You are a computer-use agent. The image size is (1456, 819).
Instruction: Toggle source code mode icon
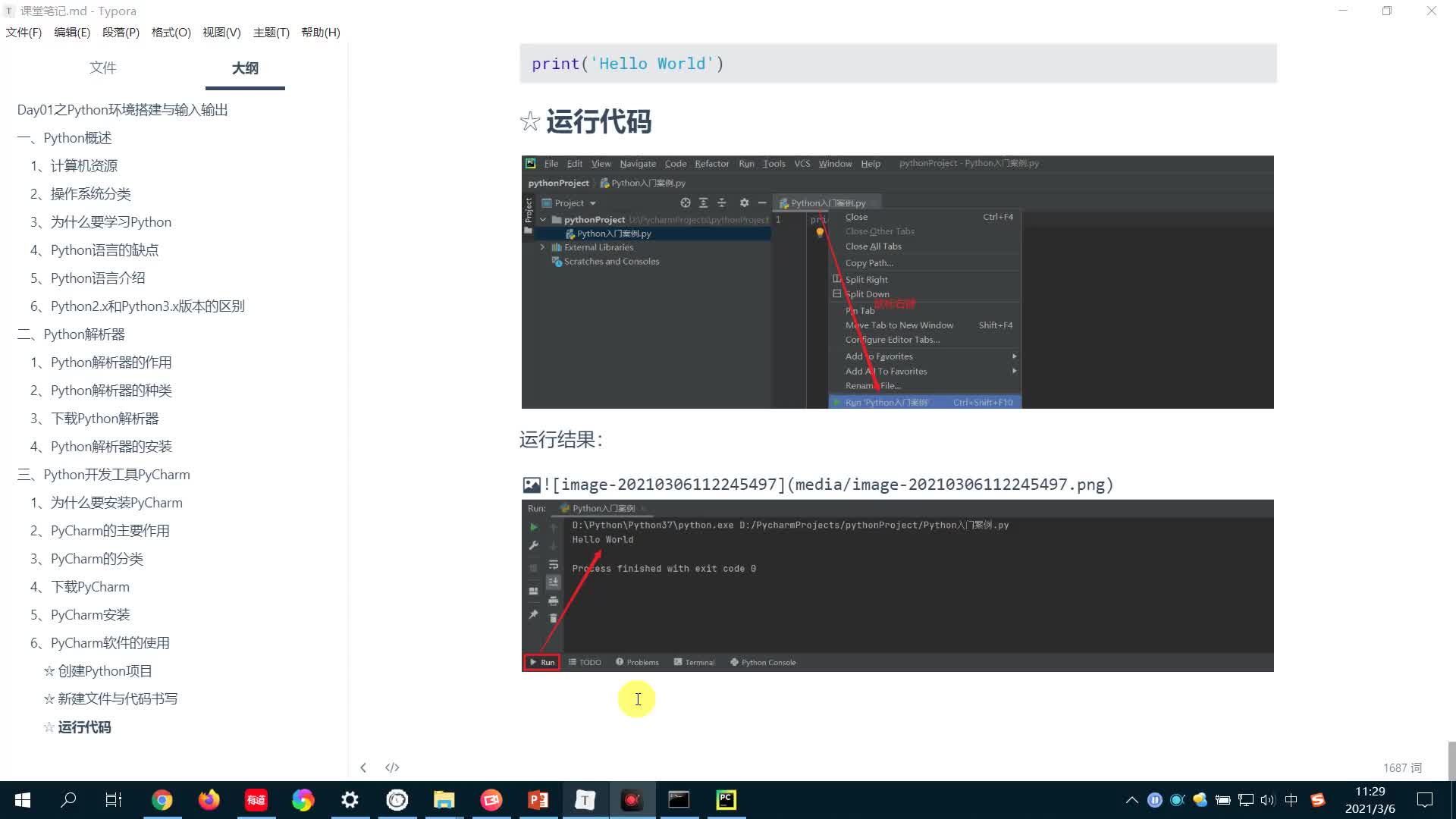click(392, 767)
